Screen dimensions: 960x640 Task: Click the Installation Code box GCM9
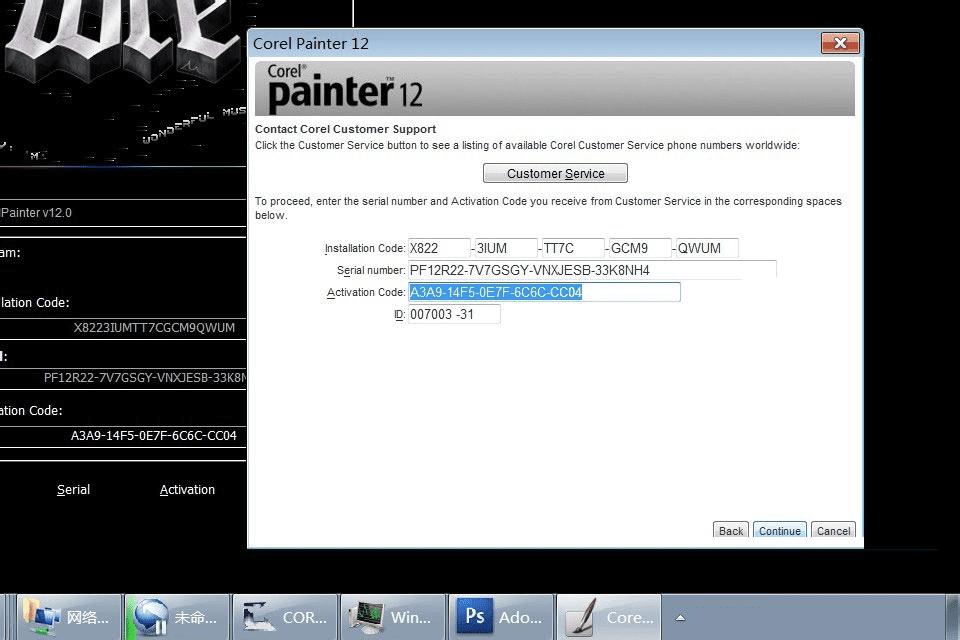[640, 248]
